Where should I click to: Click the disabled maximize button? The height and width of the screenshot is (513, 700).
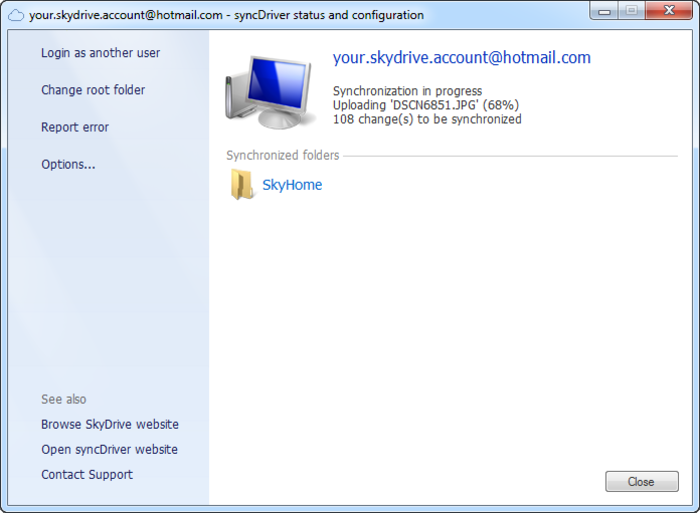coord(631,11)
